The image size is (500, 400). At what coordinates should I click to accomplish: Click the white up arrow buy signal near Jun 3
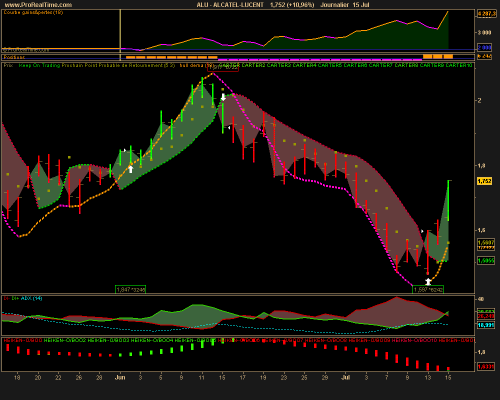click(131, 169)
